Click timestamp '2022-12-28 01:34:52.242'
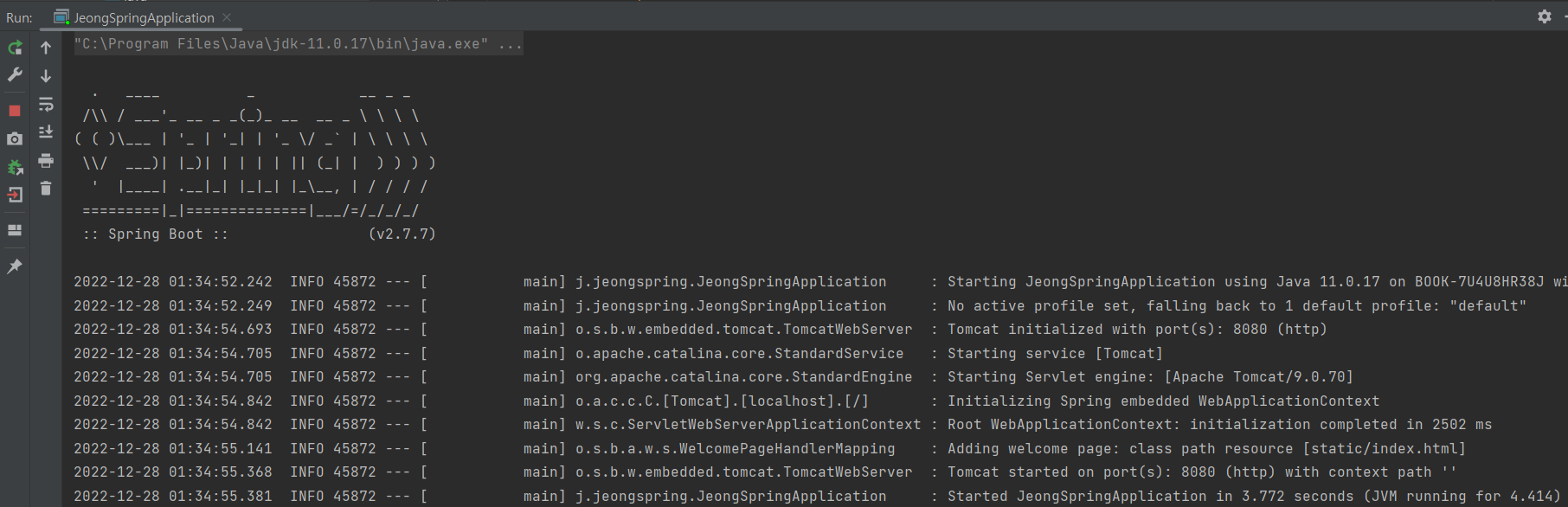The image size is (1568, 507). pyautogui.click(x=173, y=282)
